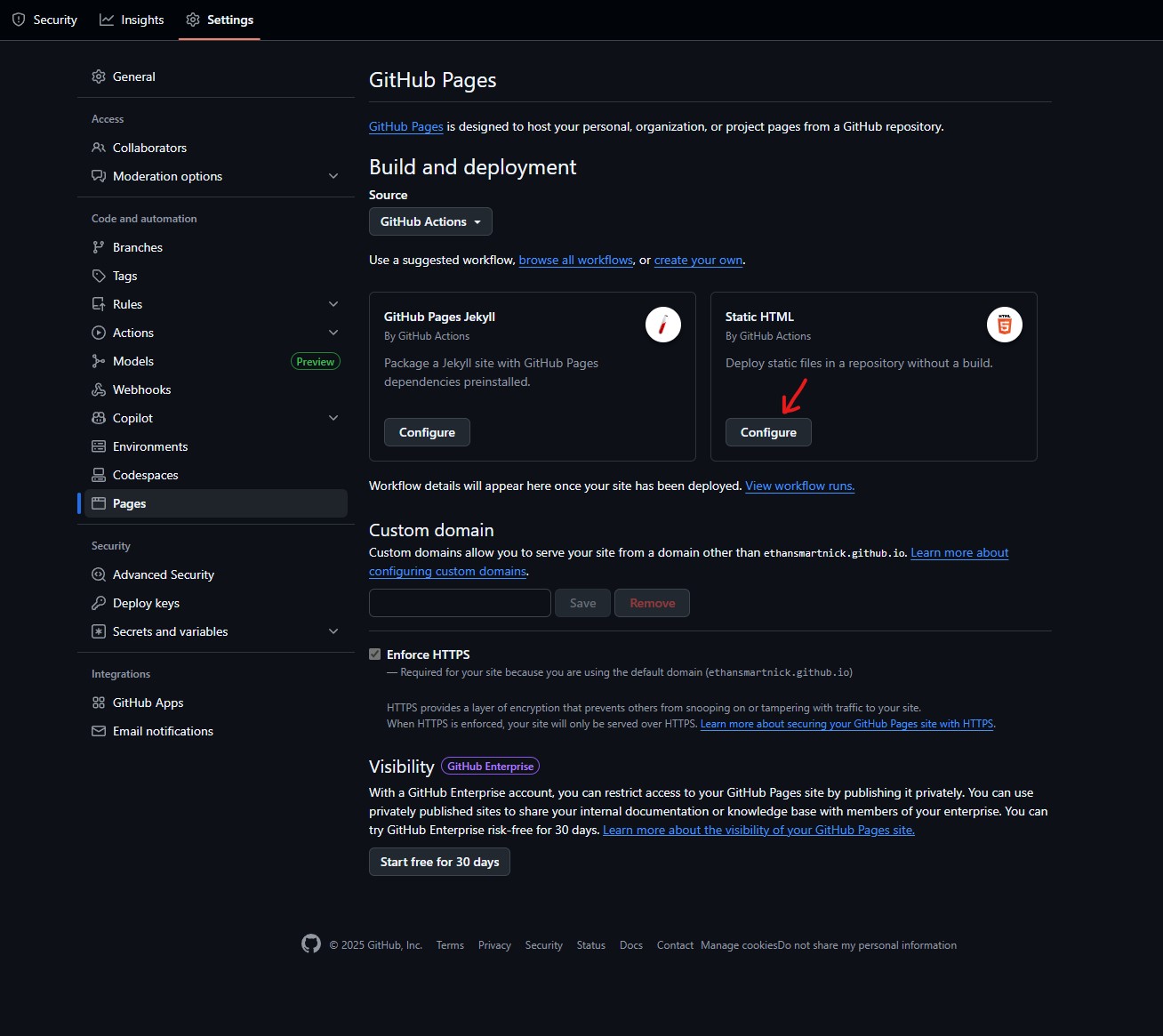
Task: Expand the Rules section chevron
Action: pyautogui.click(x=333, y=304)
